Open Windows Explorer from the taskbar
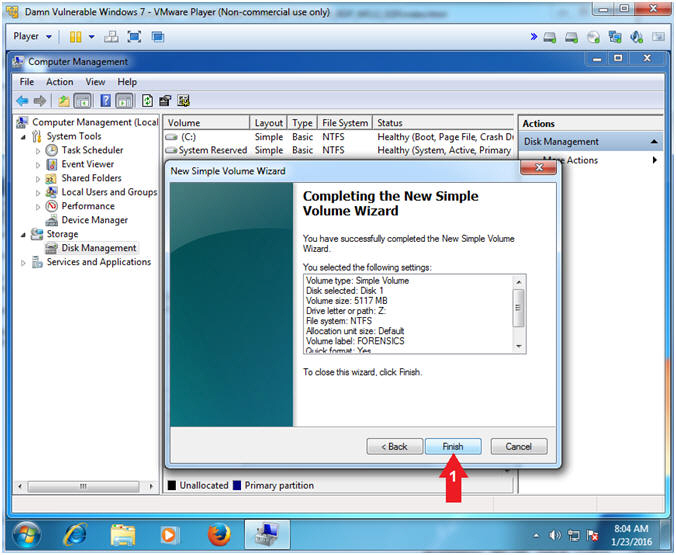Viewport: 676px width, 555px height. (123, 535)
